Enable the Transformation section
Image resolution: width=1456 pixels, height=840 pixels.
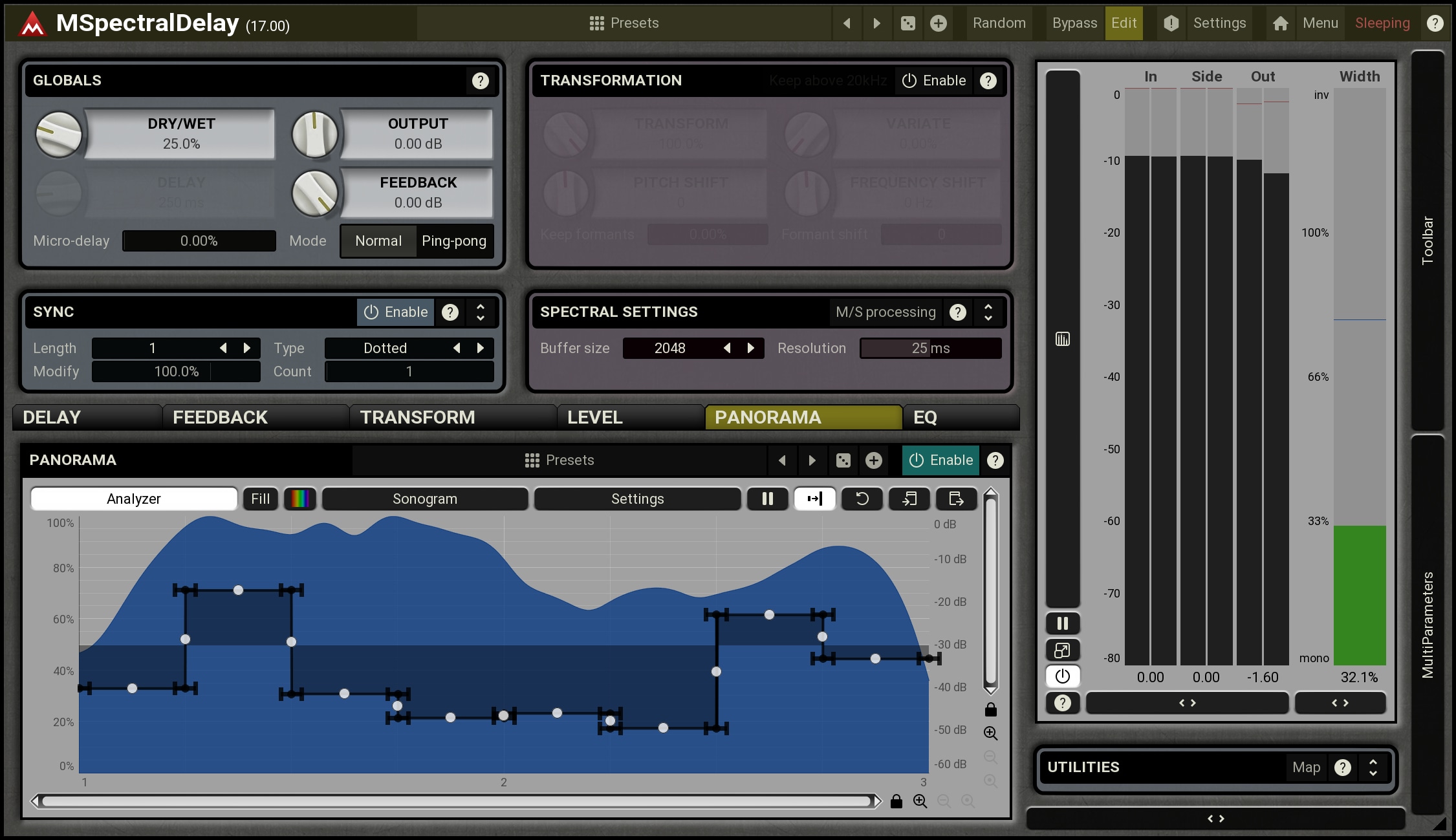[935, 80]
